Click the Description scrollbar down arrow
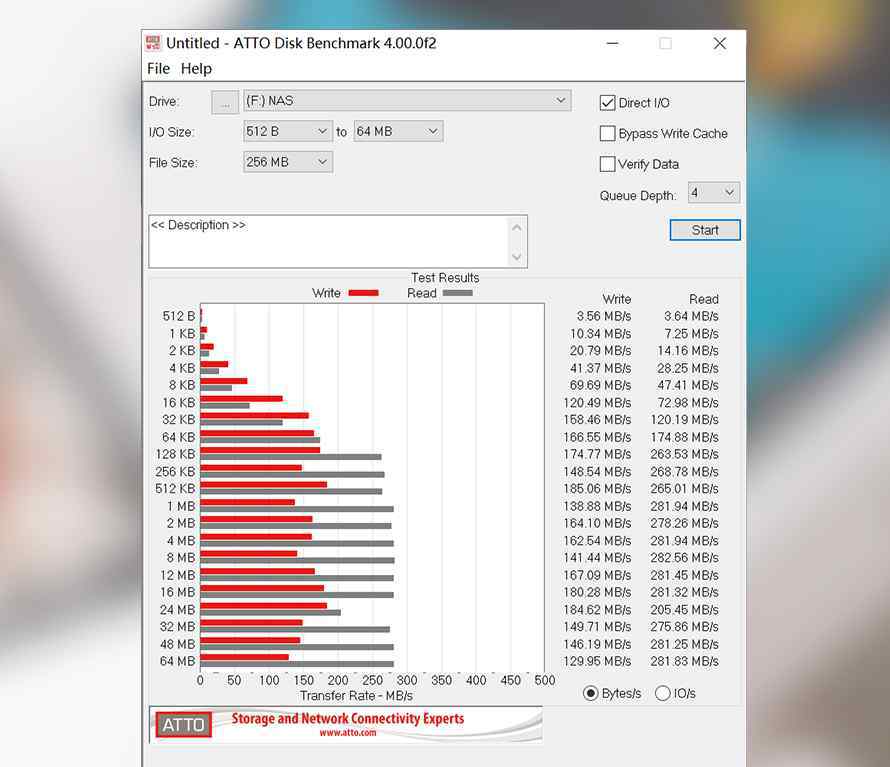Viewport: 890px width, 767px height. (x=517, y=257)
